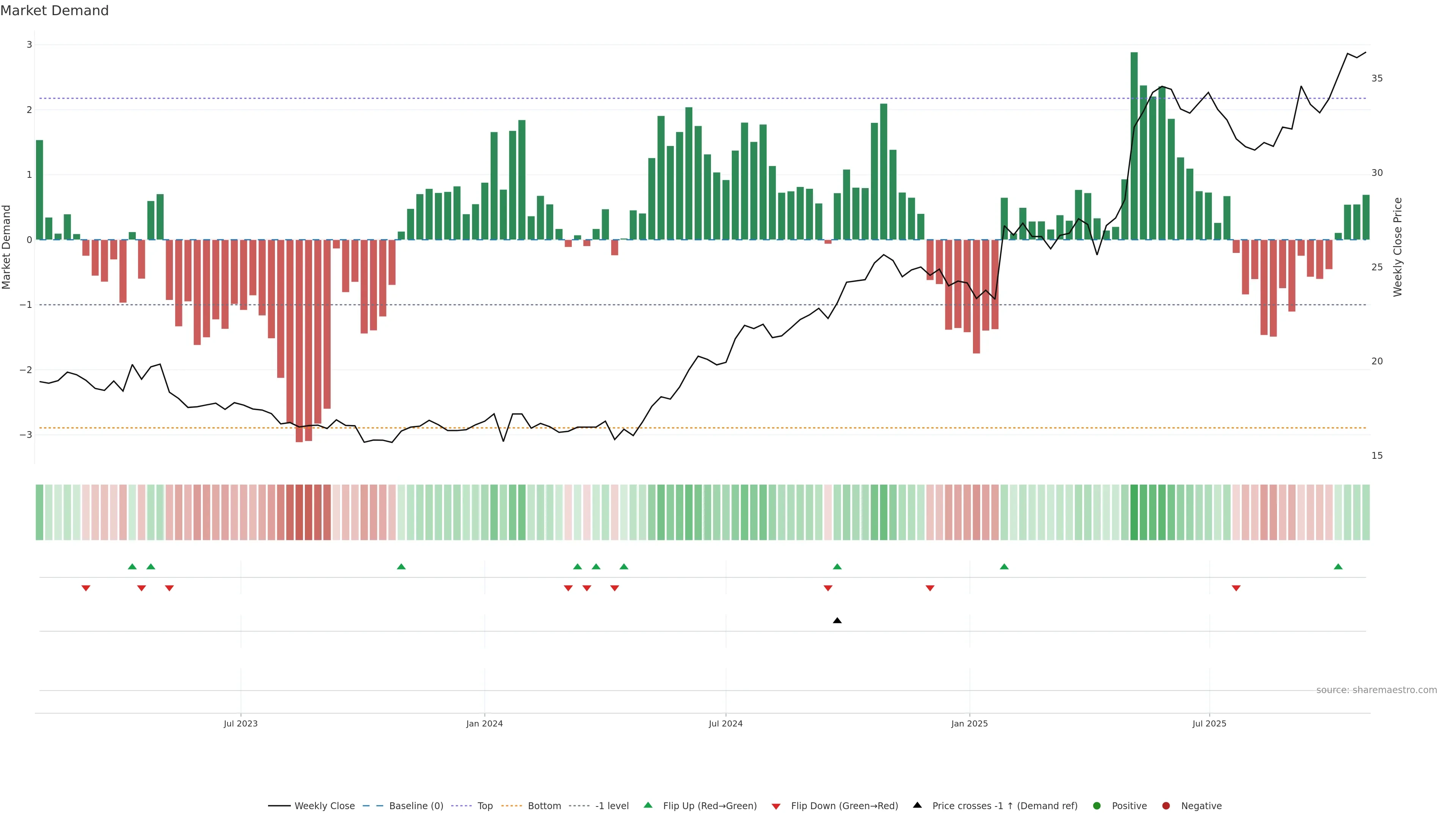Toggle the -1 level legend entry
Image resolution: width=1456 pixels, height=819 pixels.
pyautogui.click(x=612, y=806)
